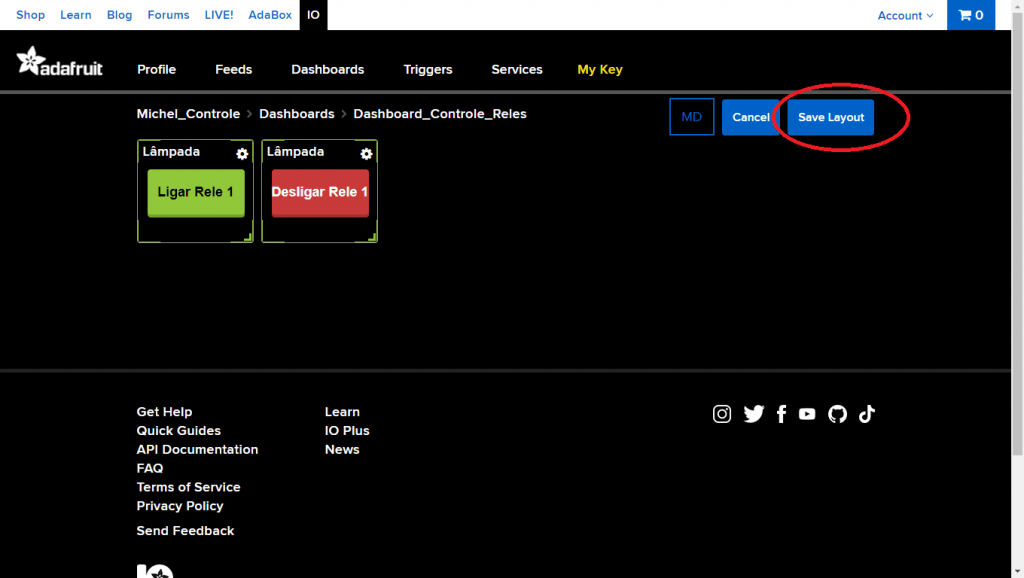Open Terms of Service link

[x=188, y=487]
